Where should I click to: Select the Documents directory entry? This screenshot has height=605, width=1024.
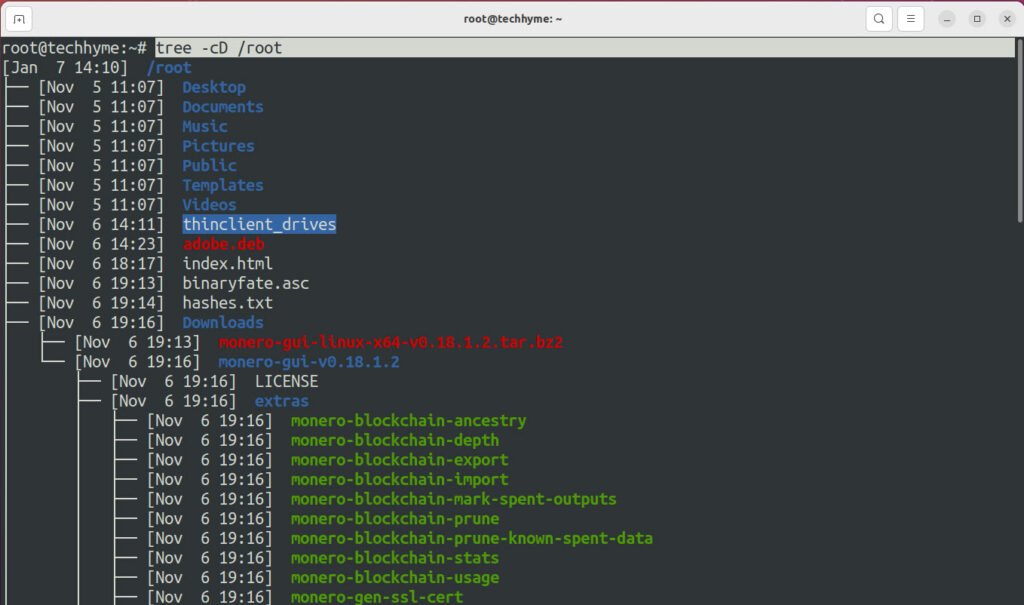point(222,106)
